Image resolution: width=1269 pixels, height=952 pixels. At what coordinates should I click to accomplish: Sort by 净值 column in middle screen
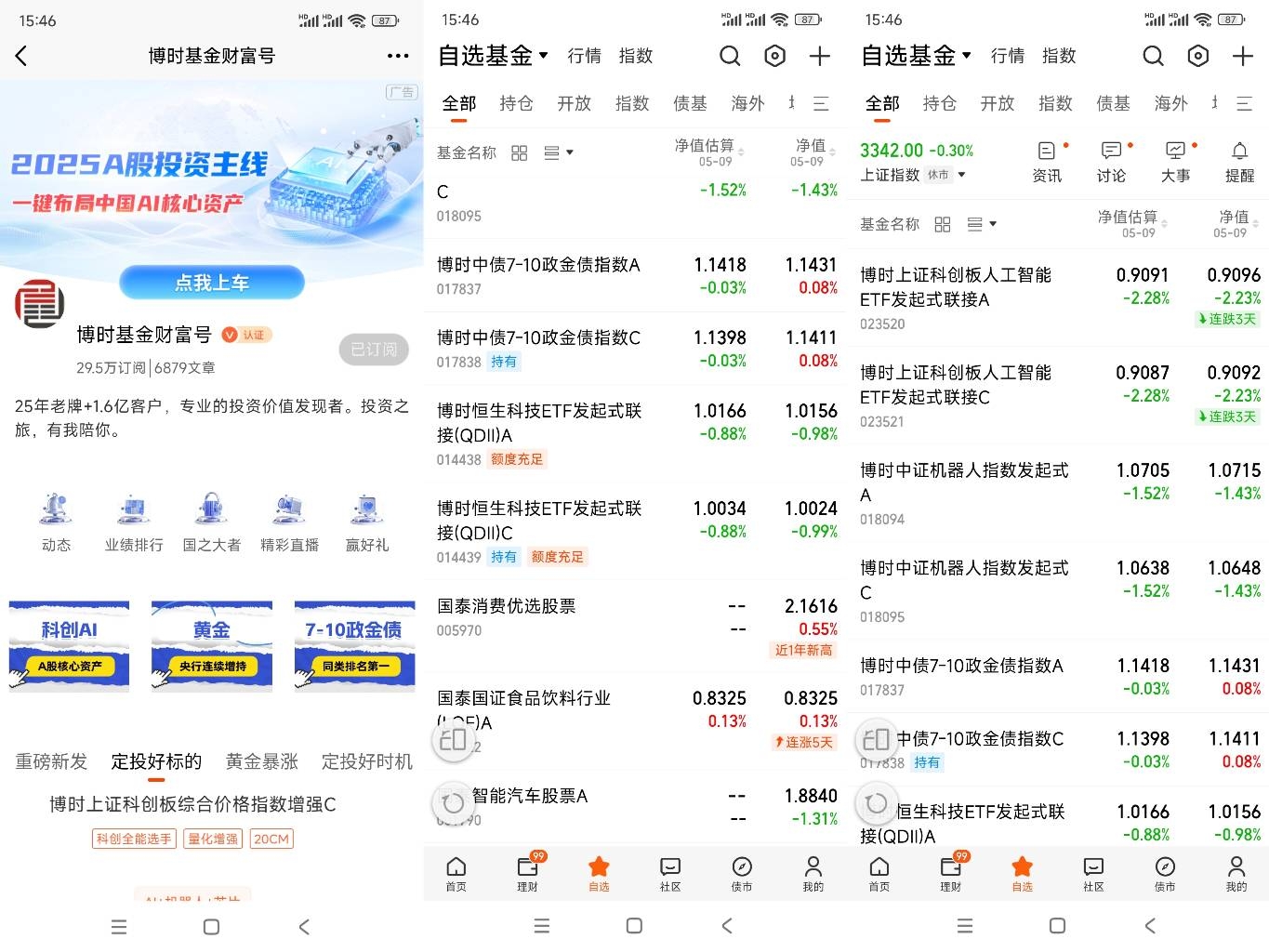tap(814, 152)
